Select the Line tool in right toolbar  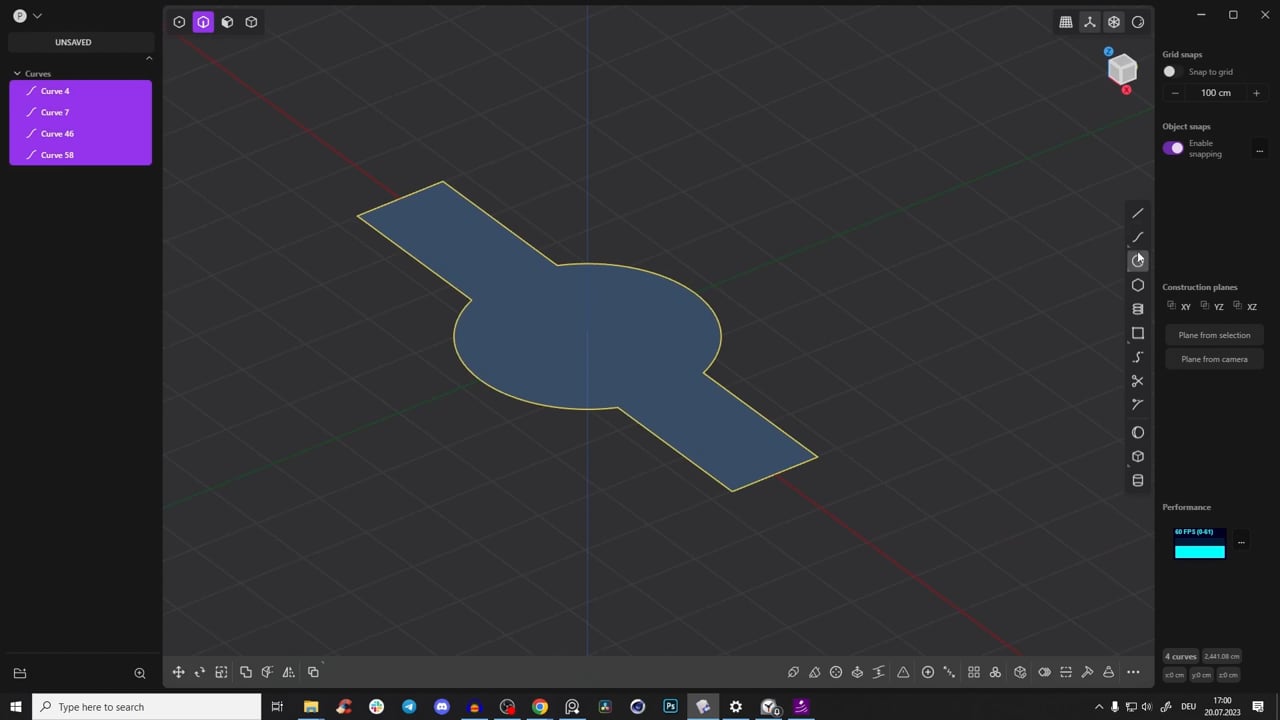[1137, 213]
